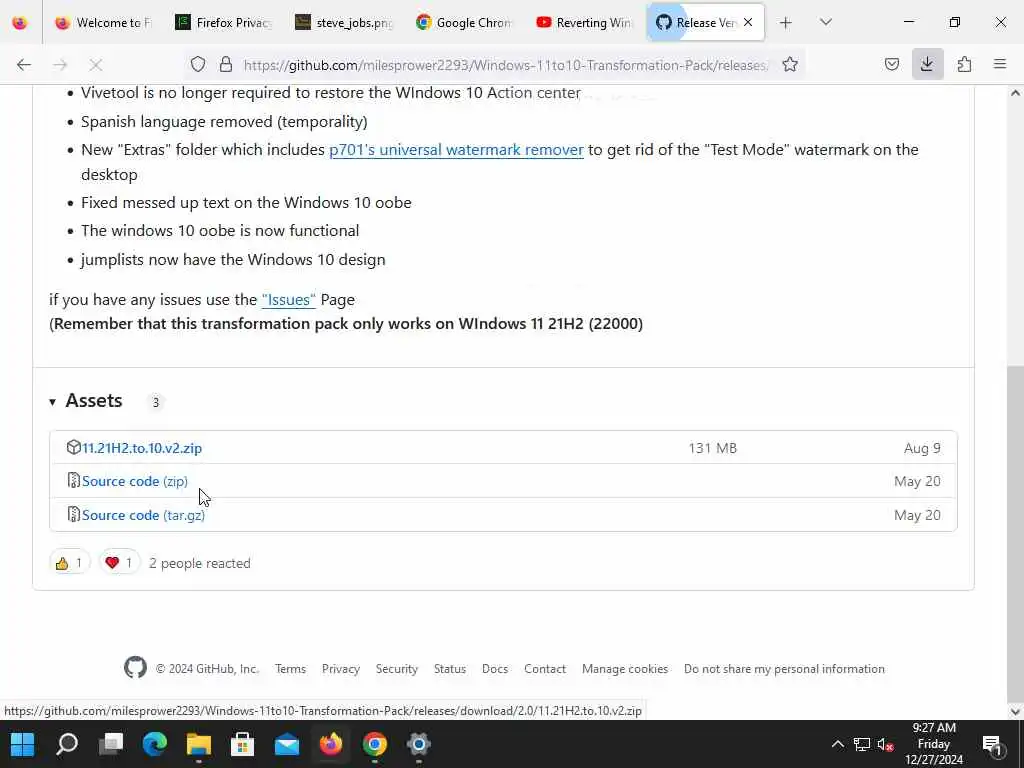1024x768 pixels.
Task: Click the scrollbar down arrow
Action: click(x=1015, y=712)
